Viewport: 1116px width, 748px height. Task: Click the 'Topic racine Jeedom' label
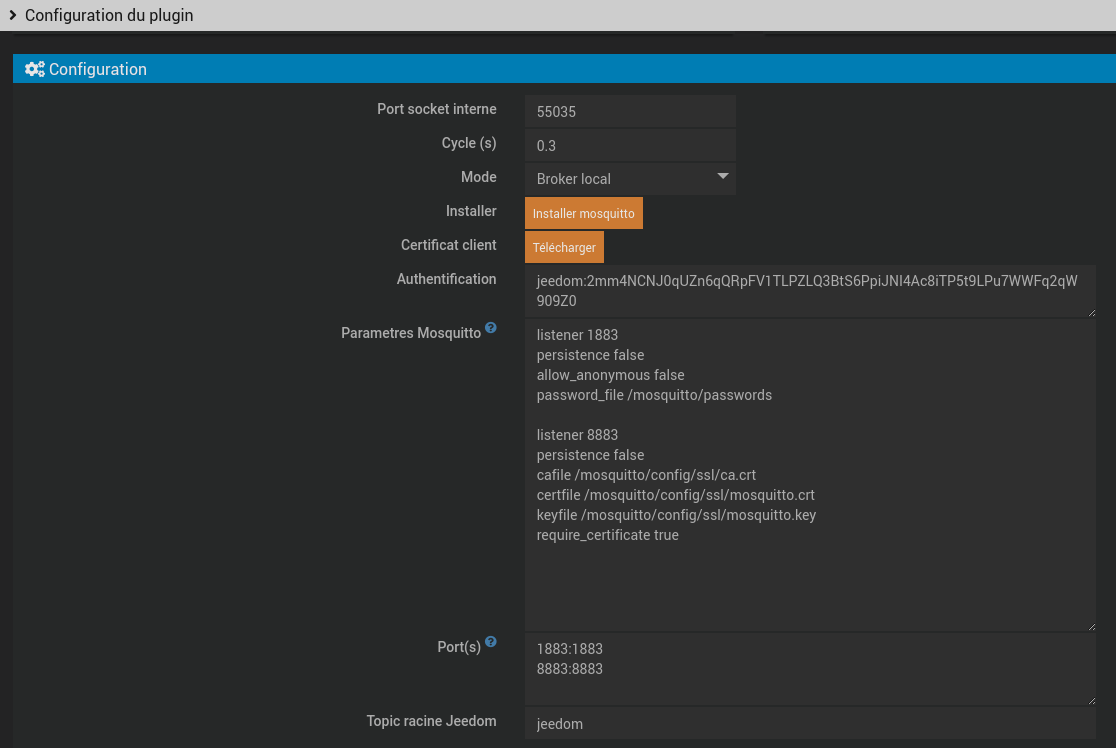(x=431, y=721)
